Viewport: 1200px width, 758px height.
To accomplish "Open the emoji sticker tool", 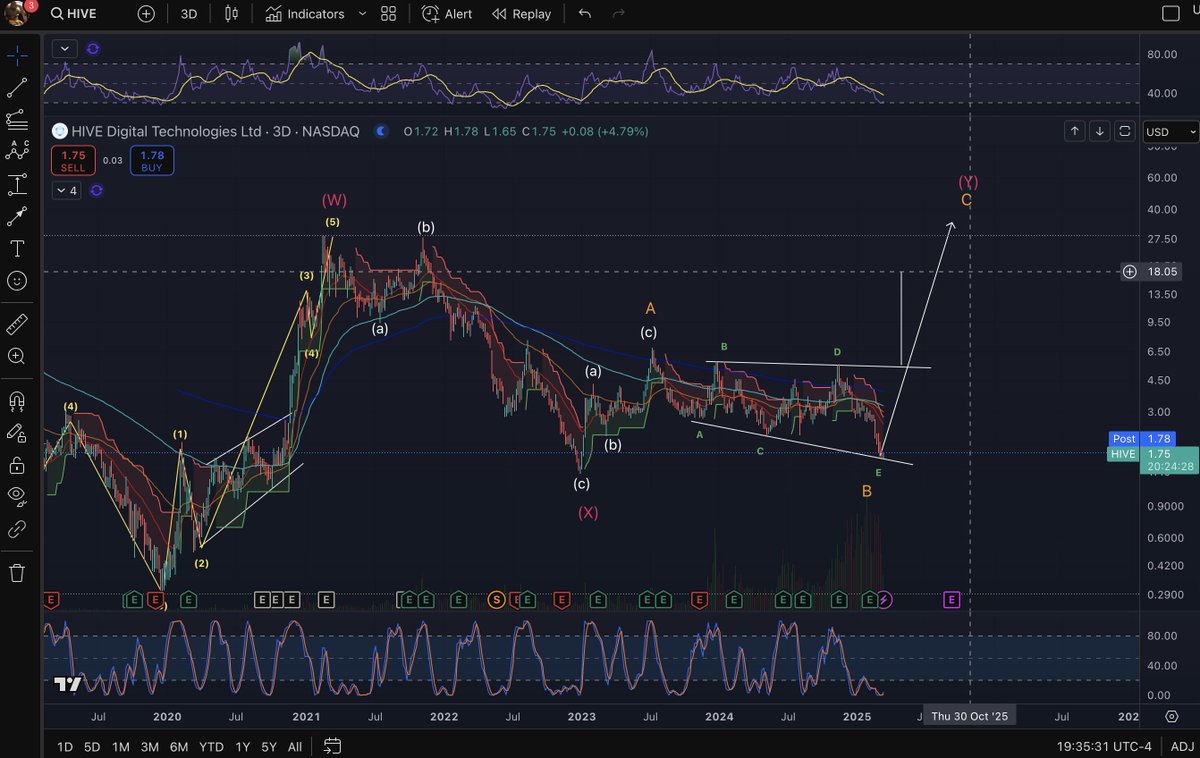I will pos(16,281).
